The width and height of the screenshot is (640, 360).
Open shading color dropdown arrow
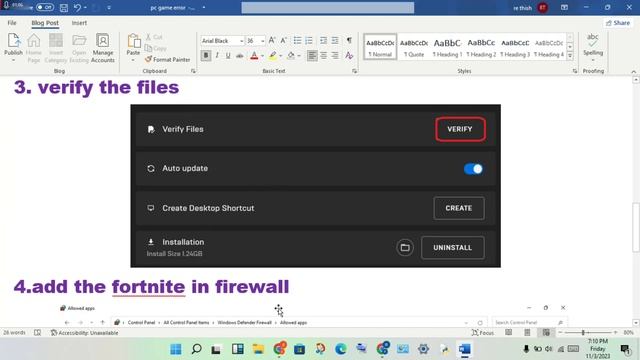299,56
